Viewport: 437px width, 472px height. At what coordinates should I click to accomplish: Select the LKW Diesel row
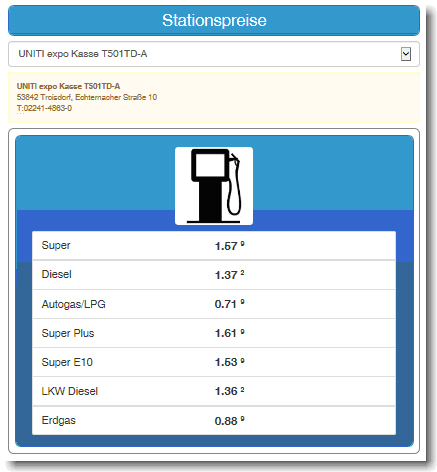214,391
